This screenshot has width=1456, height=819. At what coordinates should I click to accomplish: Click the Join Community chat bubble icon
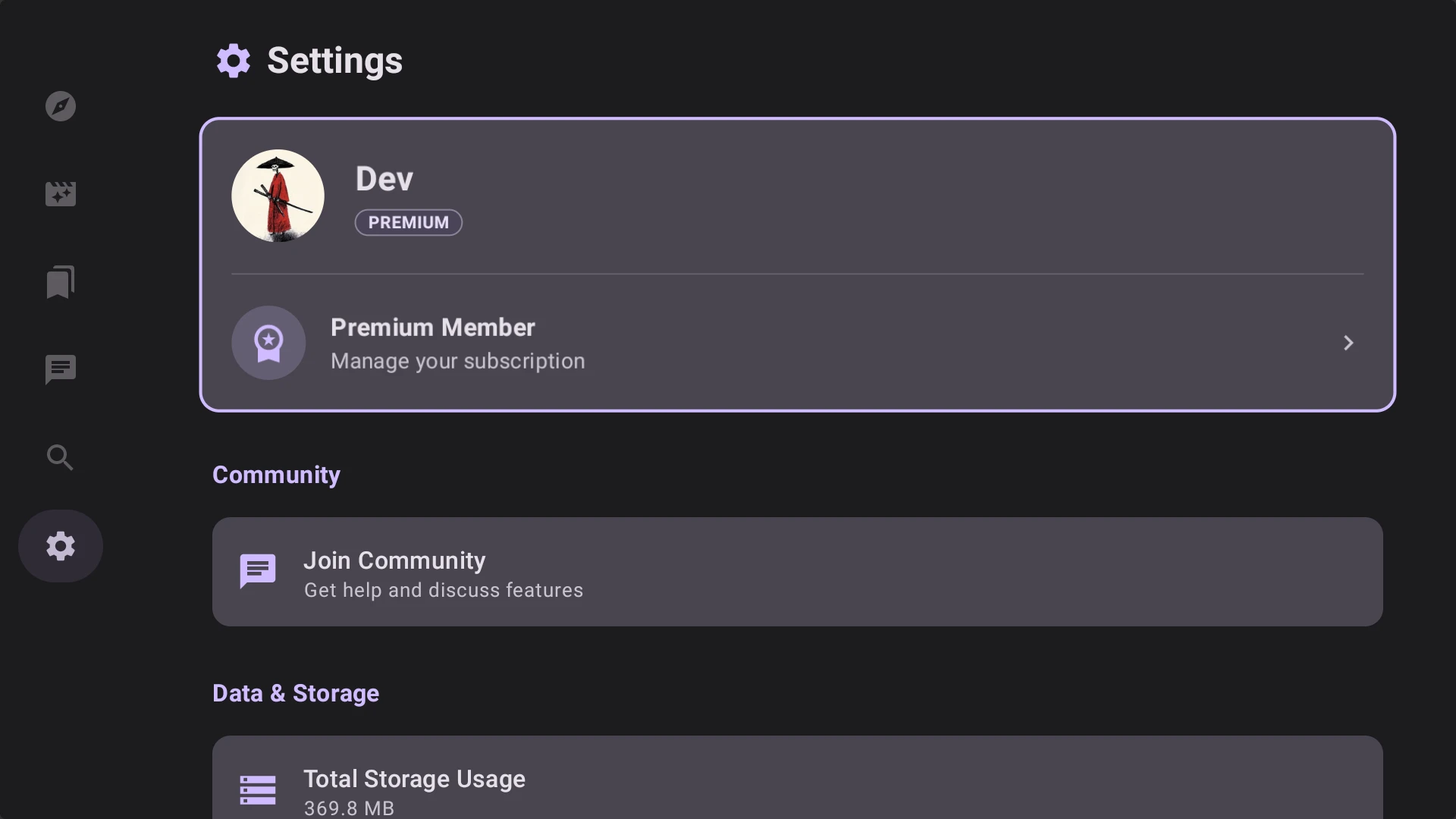tap(258, 572)
